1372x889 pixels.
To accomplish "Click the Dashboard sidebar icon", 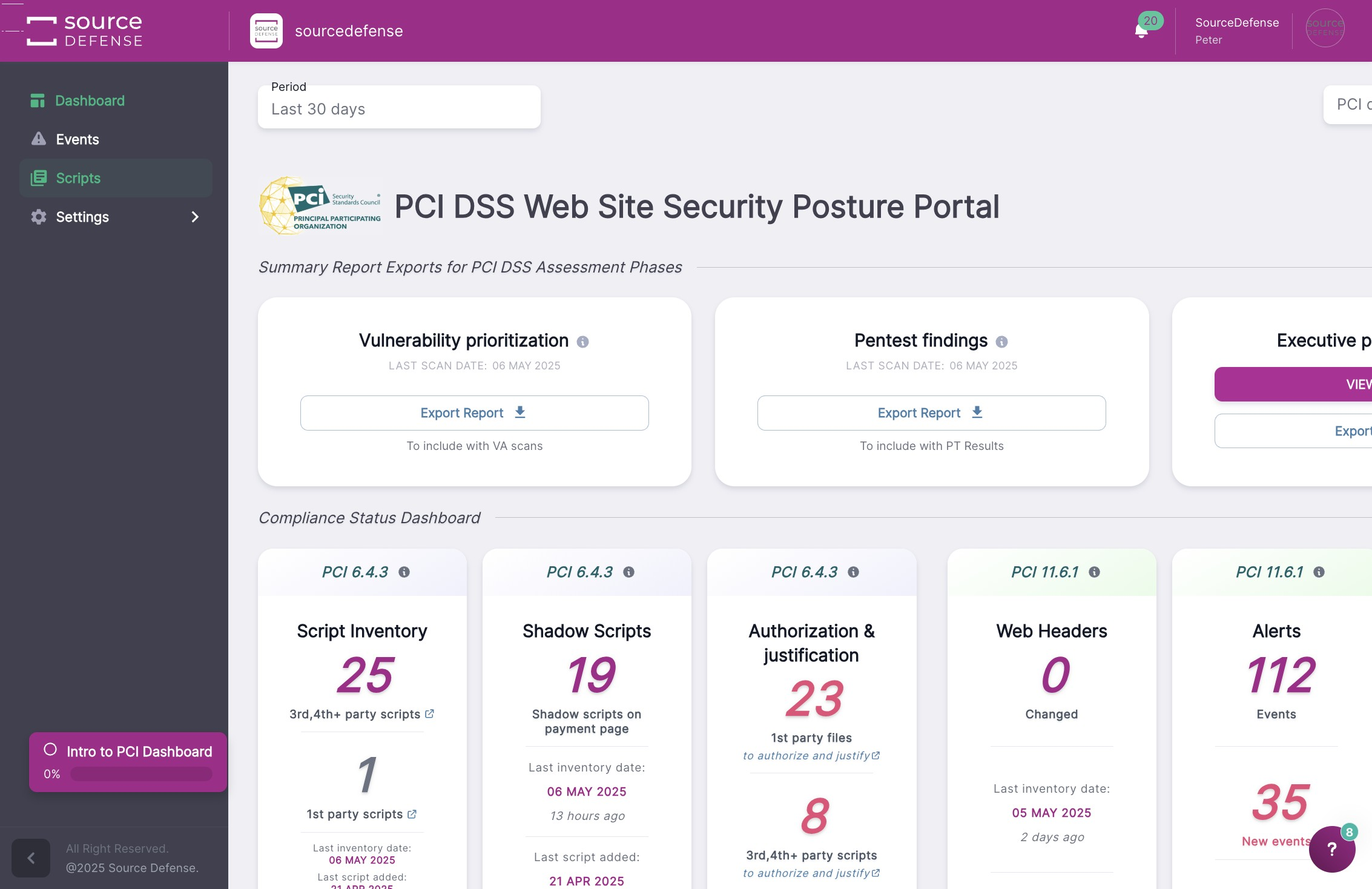I will click(x=38, y=101).
